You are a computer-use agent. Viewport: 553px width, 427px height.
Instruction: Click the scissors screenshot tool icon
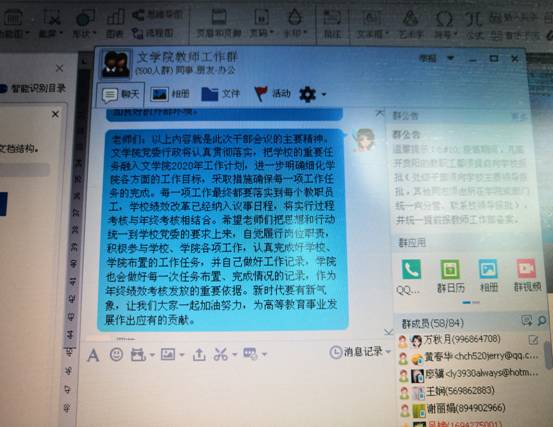[221, 354]
